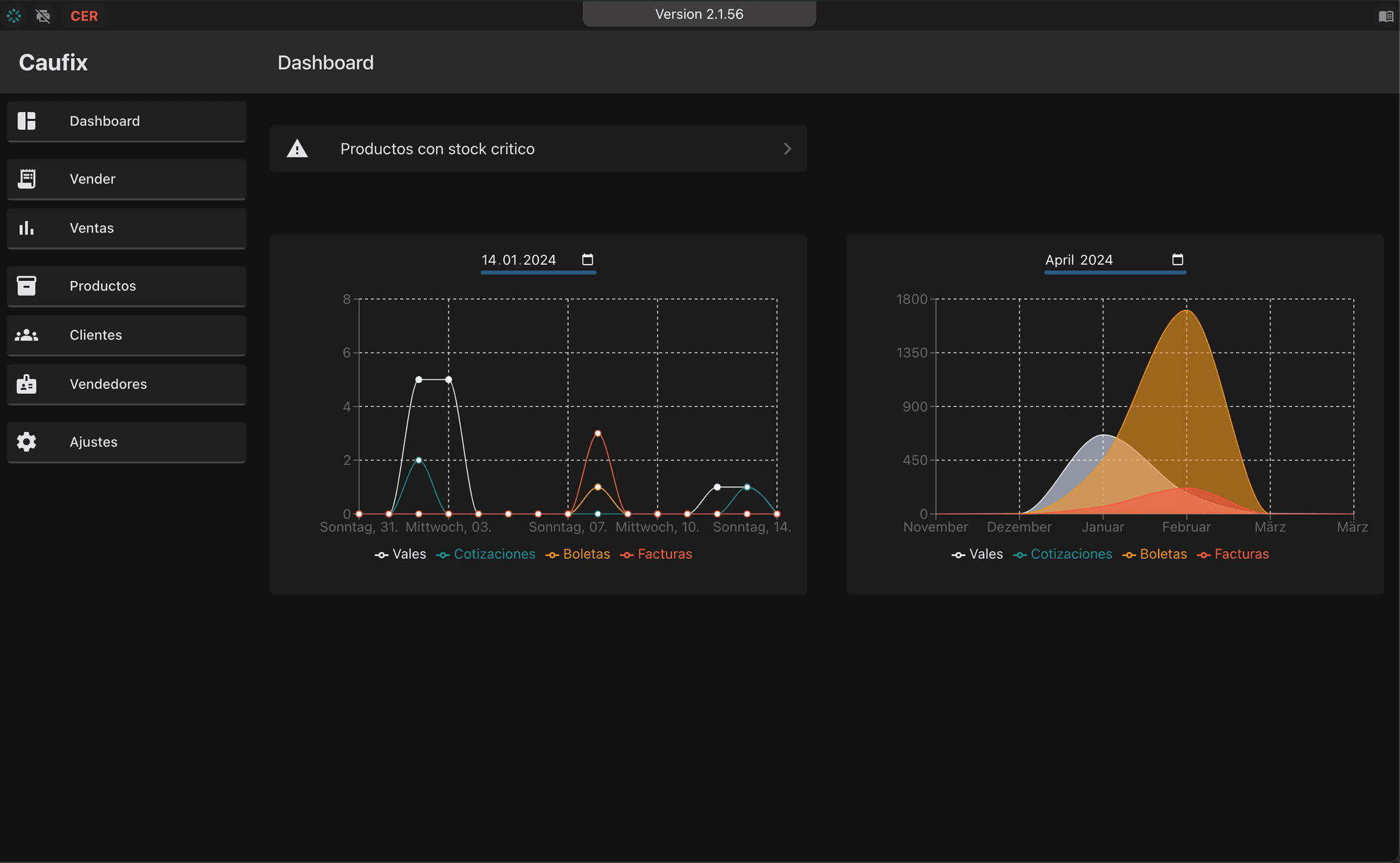Click the Clientes people icon
This screenshot has width=1400, height=863.
(27, 335)
